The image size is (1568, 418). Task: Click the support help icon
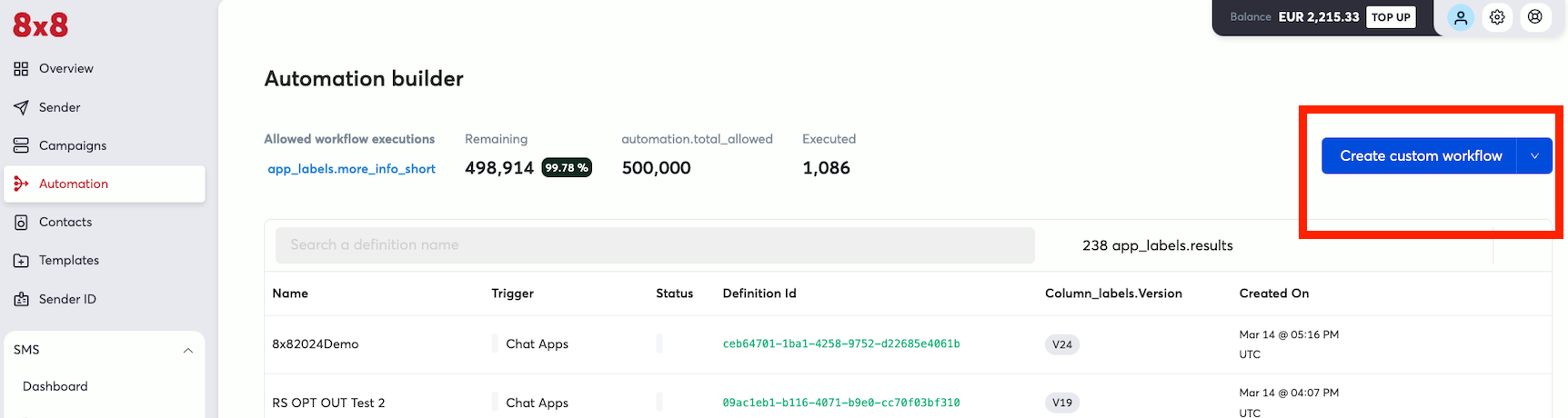(x=1535, y=17)
